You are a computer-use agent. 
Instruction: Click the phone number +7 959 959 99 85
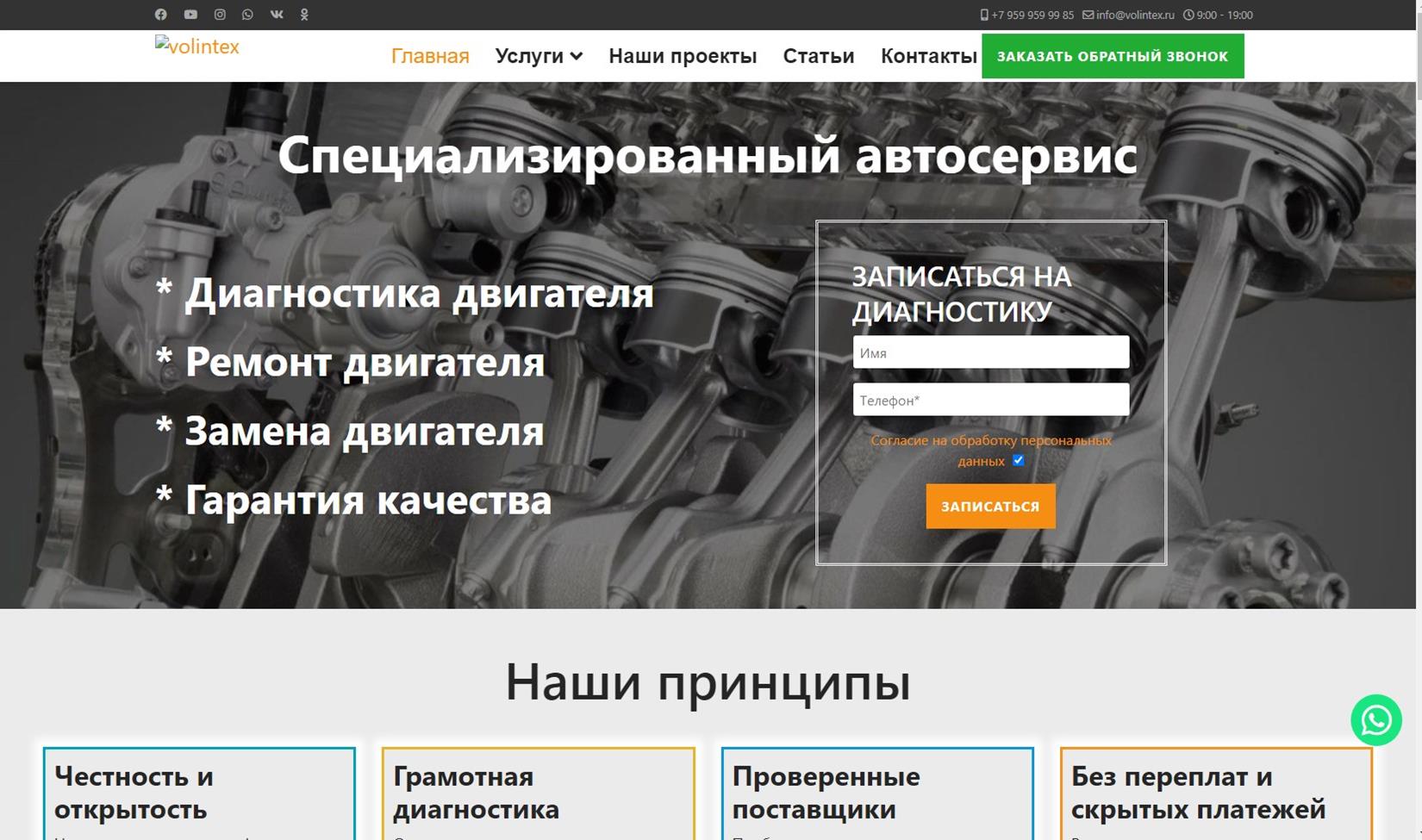click(1026, 15)
